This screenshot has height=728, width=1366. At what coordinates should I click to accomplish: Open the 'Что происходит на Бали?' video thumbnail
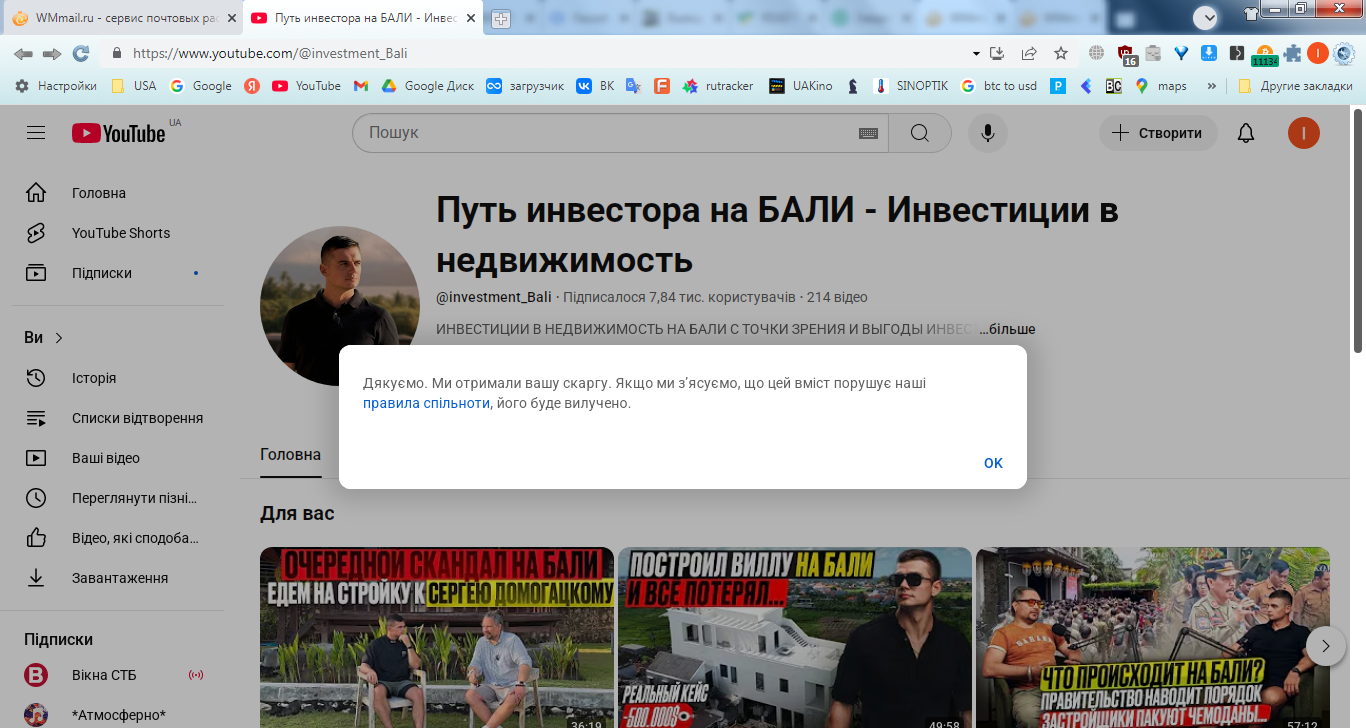[1153, 638]
